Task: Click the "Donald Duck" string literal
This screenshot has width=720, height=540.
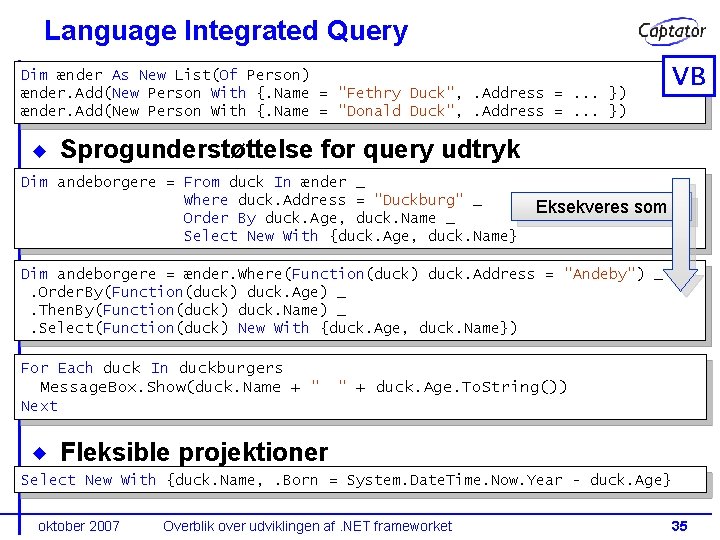Action: (396, 111)
